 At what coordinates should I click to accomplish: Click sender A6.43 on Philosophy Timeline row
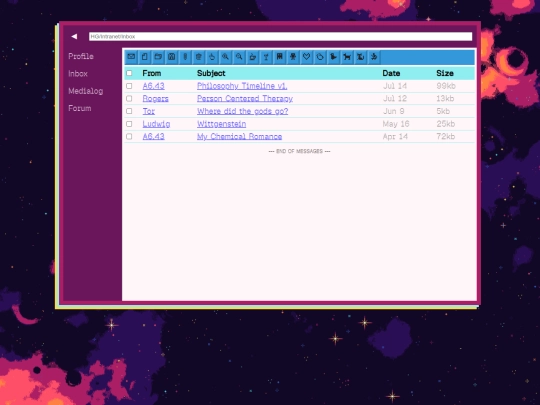[154, 86]
